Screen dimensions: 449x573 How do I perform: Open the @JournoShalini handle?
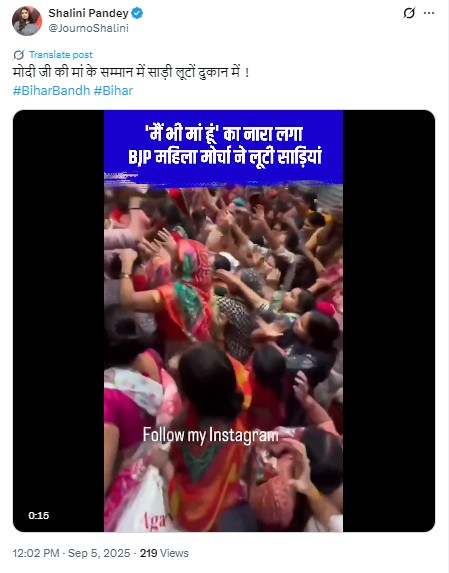(x=88, y=28)
